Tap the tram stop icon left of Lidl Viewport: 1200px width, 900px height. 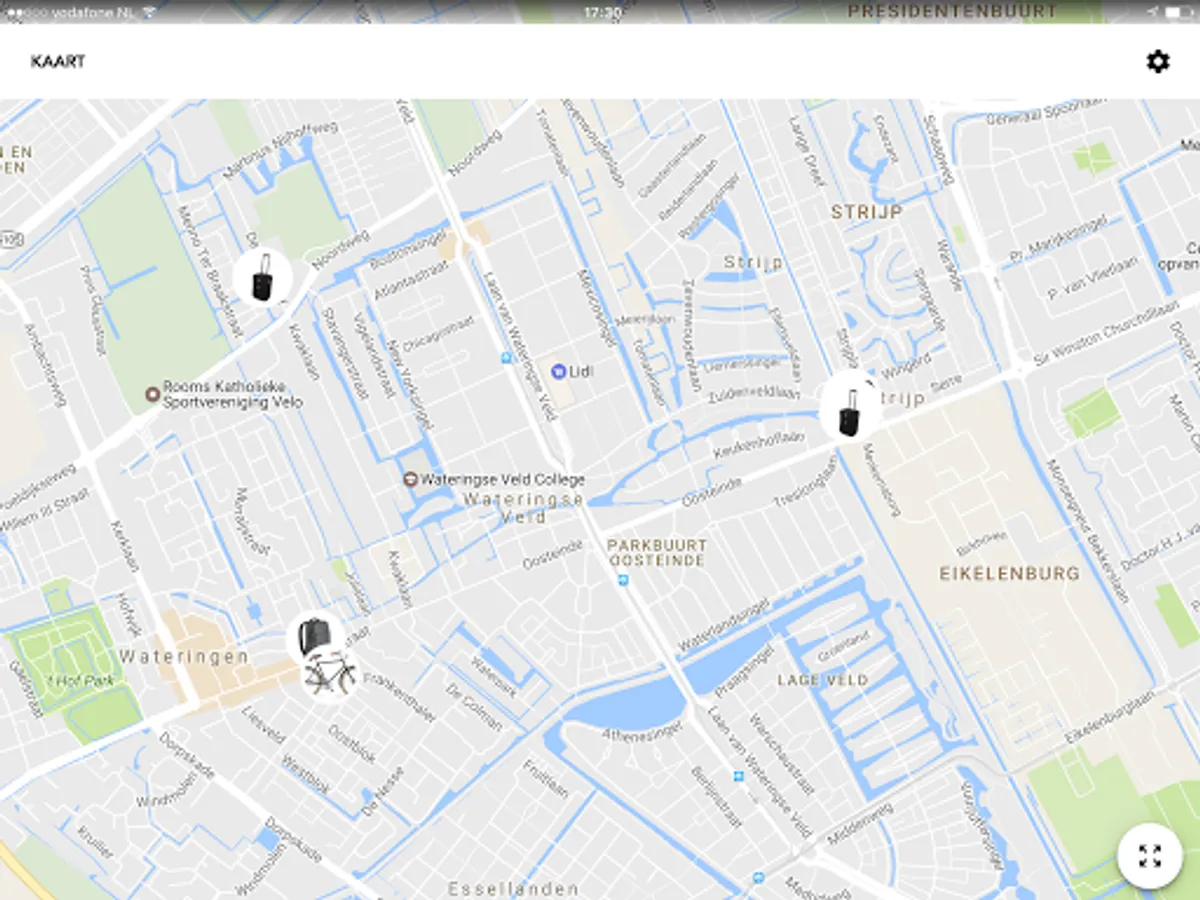[x=506, y=357]
